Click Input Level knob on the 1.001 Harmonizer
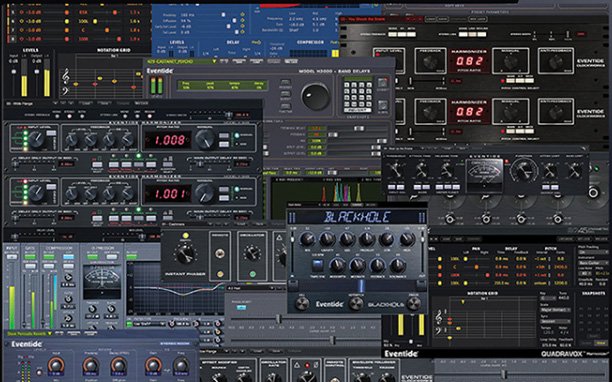 (x=37, y=193)
